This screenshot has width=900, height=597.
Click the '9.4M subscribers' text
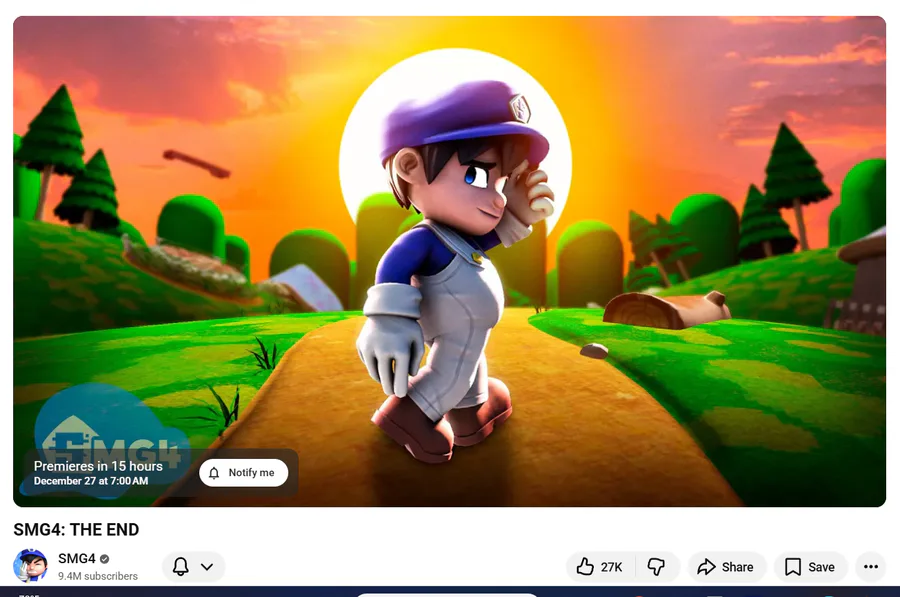coord(98,576)
